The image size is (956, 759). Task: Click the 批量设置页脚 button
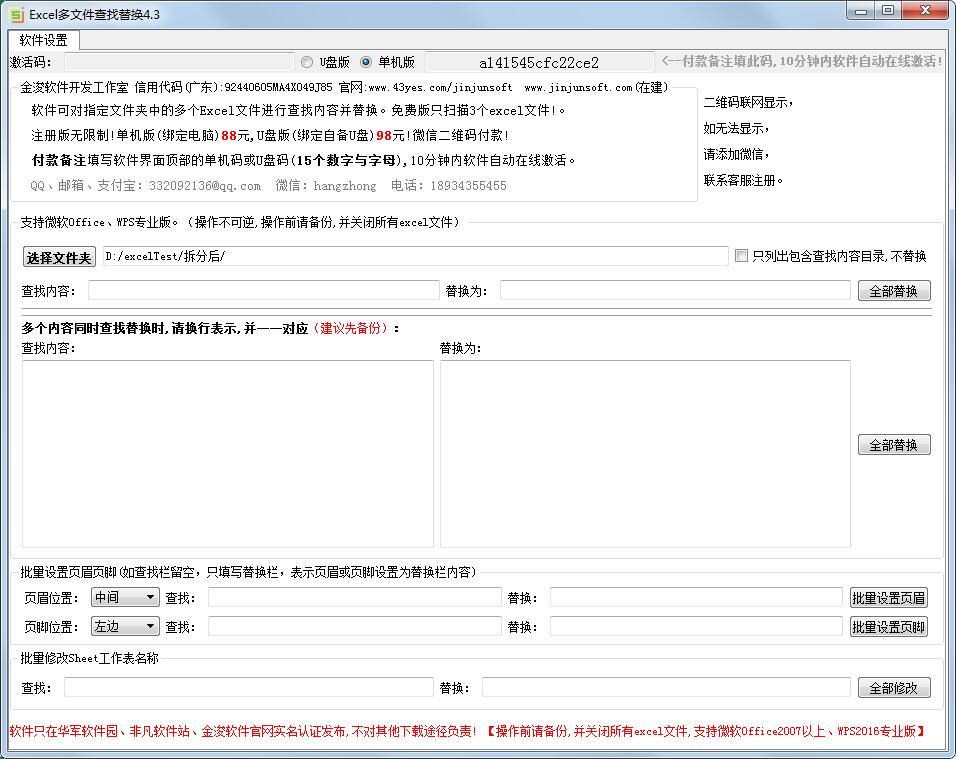[888, 627]
